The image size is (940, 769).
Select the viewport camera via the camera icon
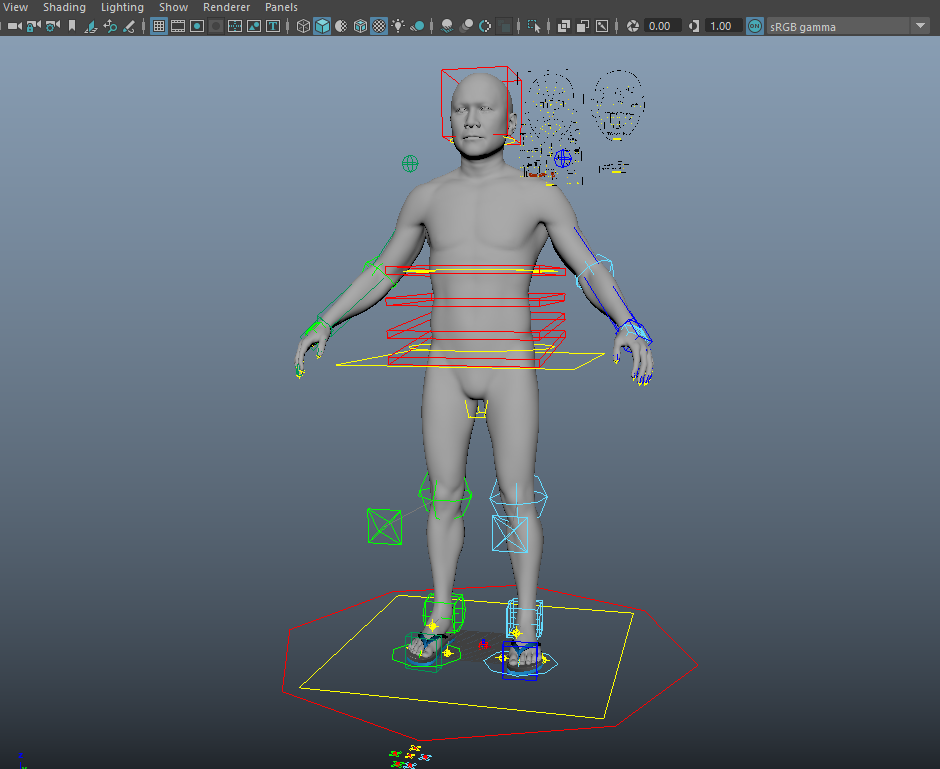click(x=14, y=26)
